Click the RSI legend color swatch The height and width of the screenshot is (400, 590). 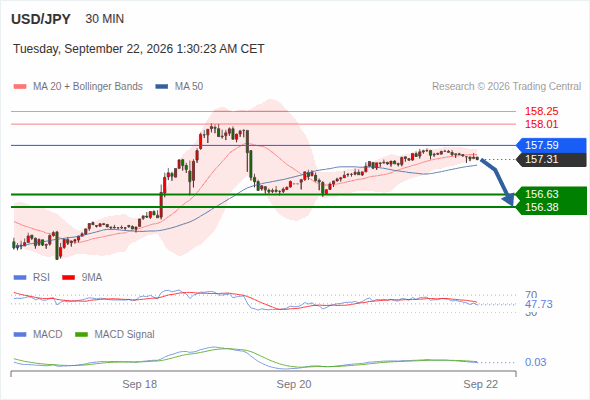click(20, 278)
